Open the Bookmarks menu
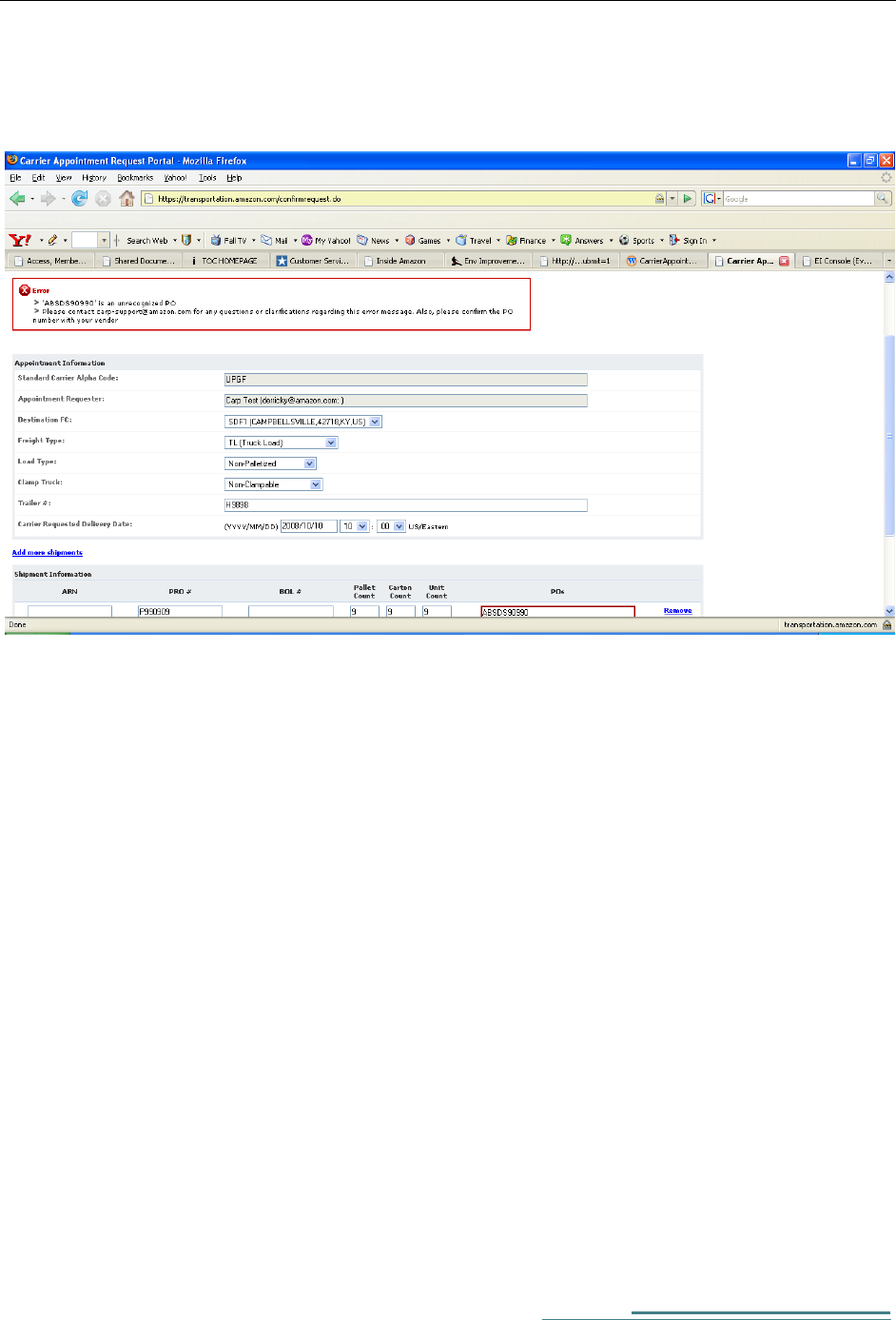 click(135, 178)
